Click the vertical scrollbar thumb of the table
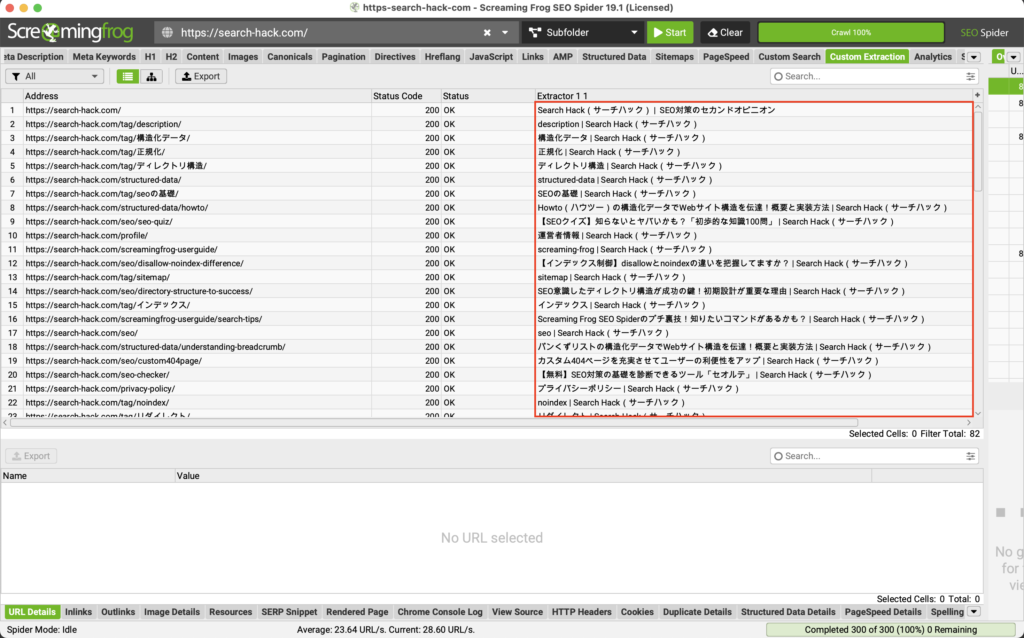This screenshot has width=1024, height=638. (x=978, y=152)
